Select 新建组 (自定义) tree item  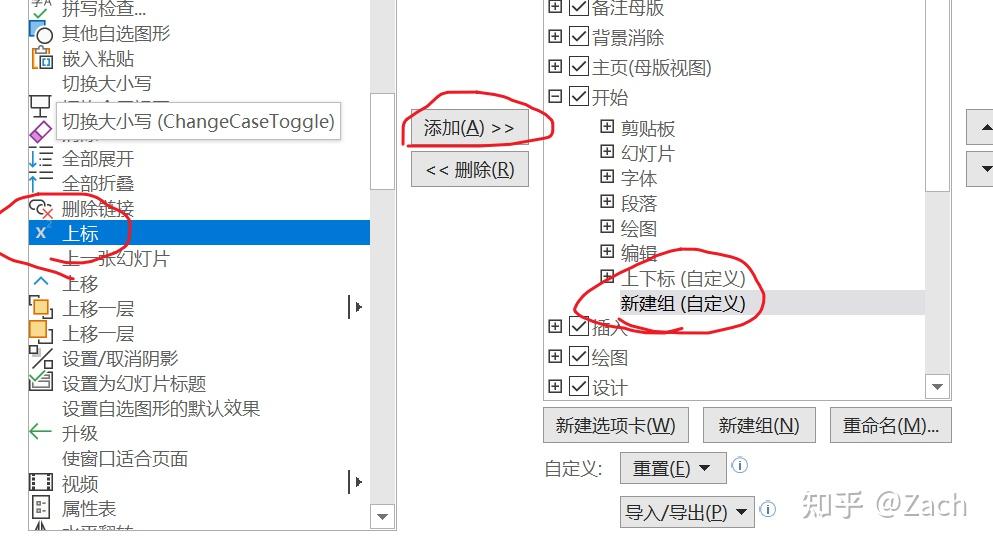point(683,303)
